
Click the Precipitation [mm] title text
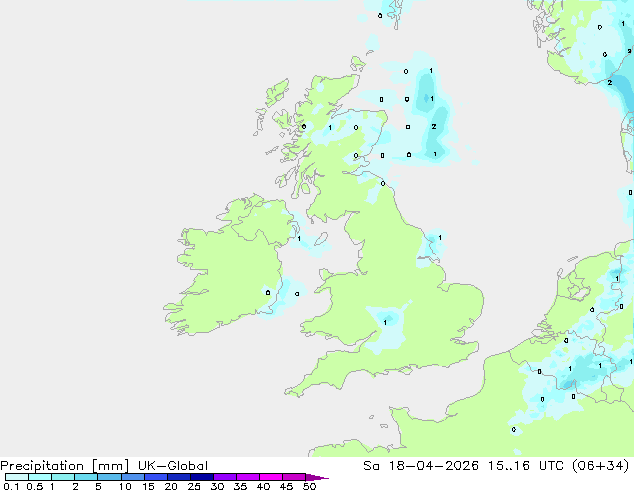click(x=65, y=466)
